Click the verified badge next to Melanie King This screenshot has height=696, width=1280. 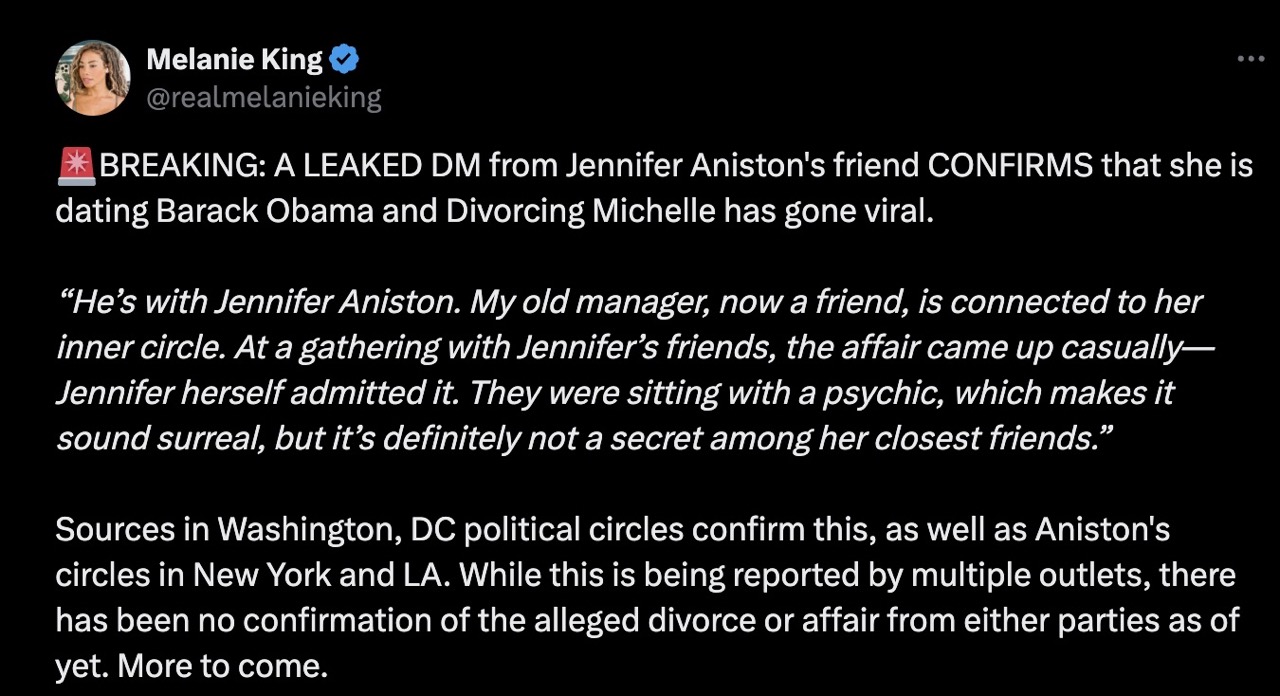click(x=344, y=57)
